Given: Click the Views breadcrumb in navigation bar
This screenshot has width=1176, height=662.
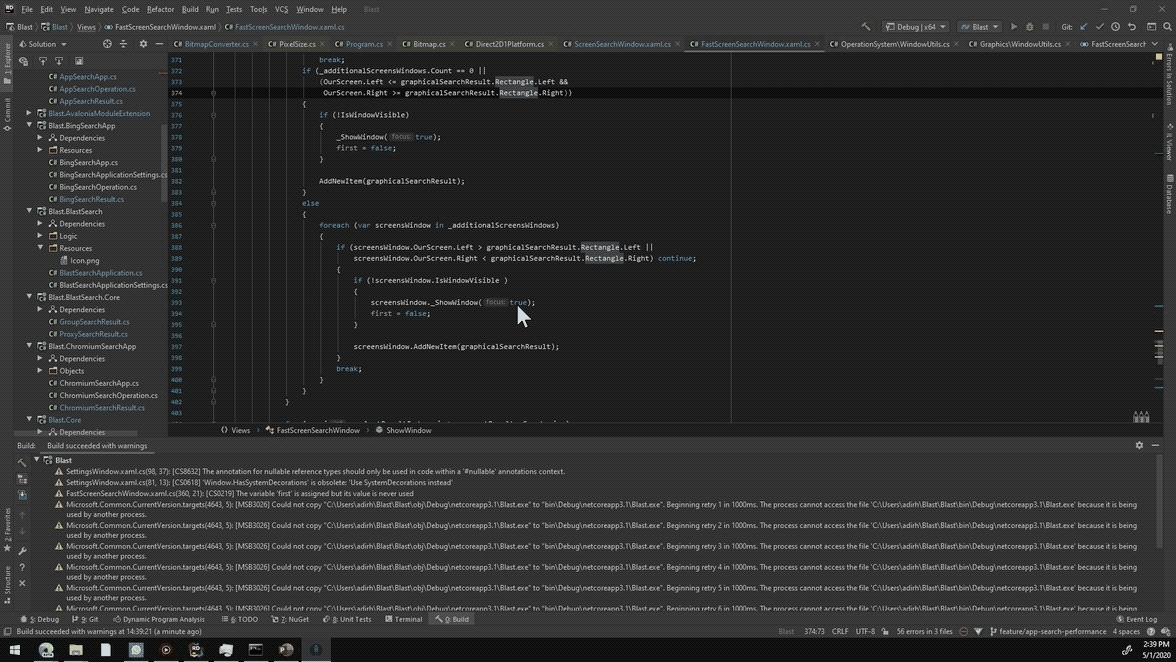Looking at the screenshot, I should 86,27.
